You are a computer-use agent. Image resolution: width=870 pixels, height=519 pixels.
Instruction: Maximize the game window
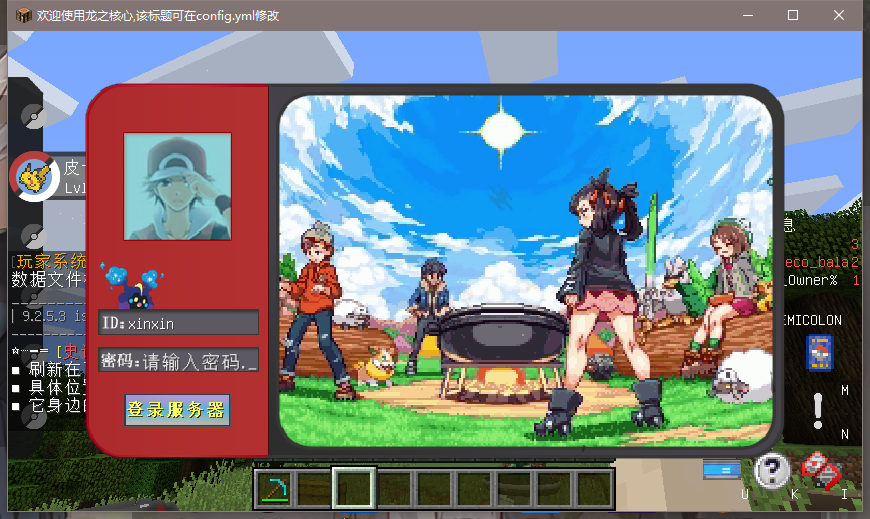pos(793,15)
